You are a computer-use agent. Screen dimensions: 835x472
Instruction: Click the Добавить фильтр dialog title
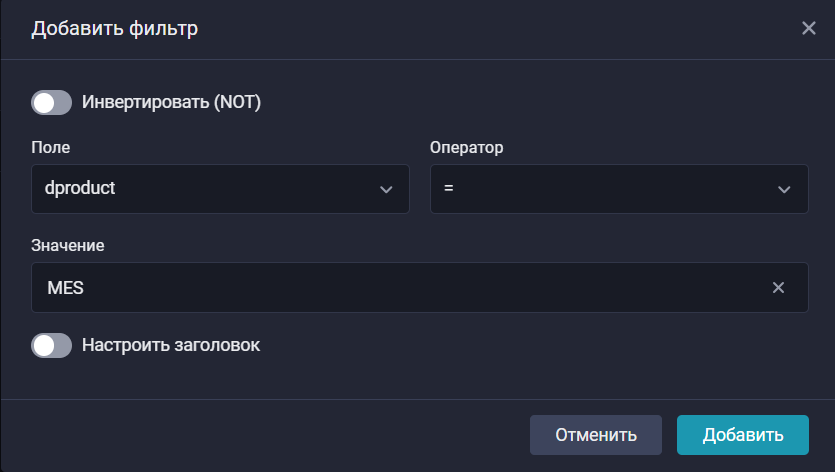[x=115, y=29]
